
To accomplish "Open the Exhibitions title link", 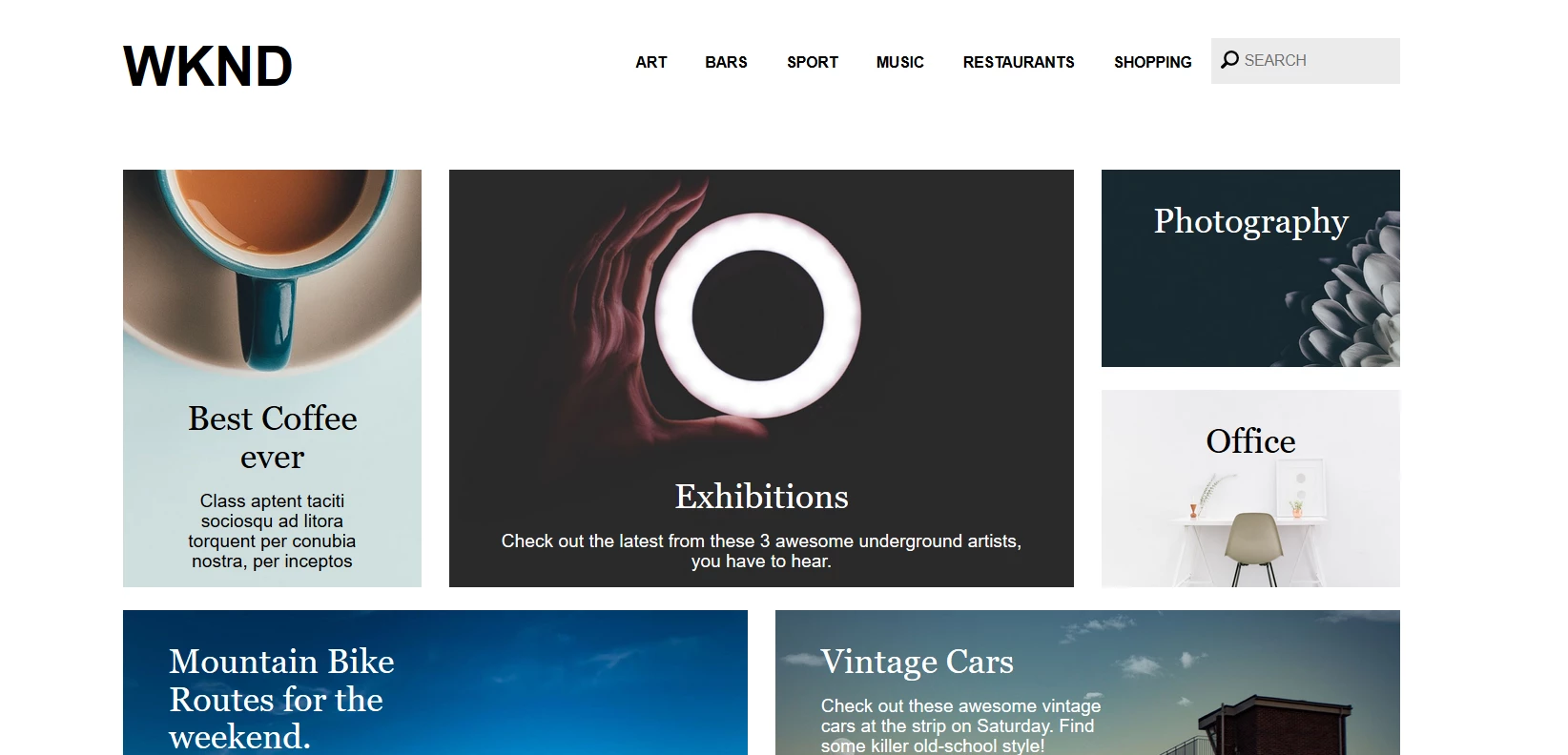I will coord(761,497).
